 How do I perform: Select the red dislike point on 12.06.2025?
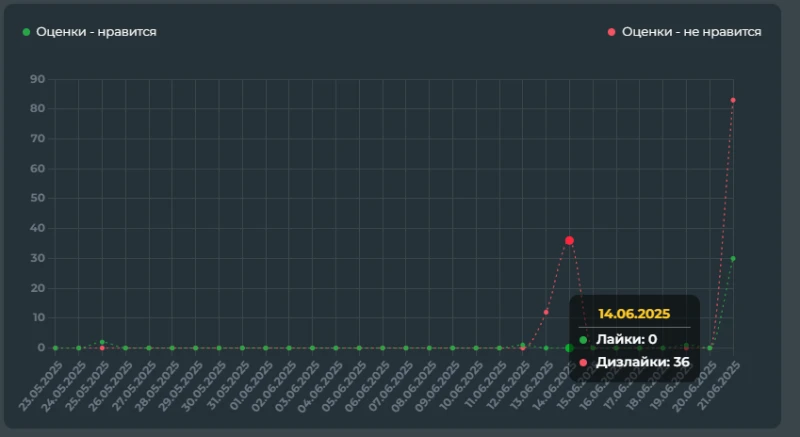pos(522,348)
